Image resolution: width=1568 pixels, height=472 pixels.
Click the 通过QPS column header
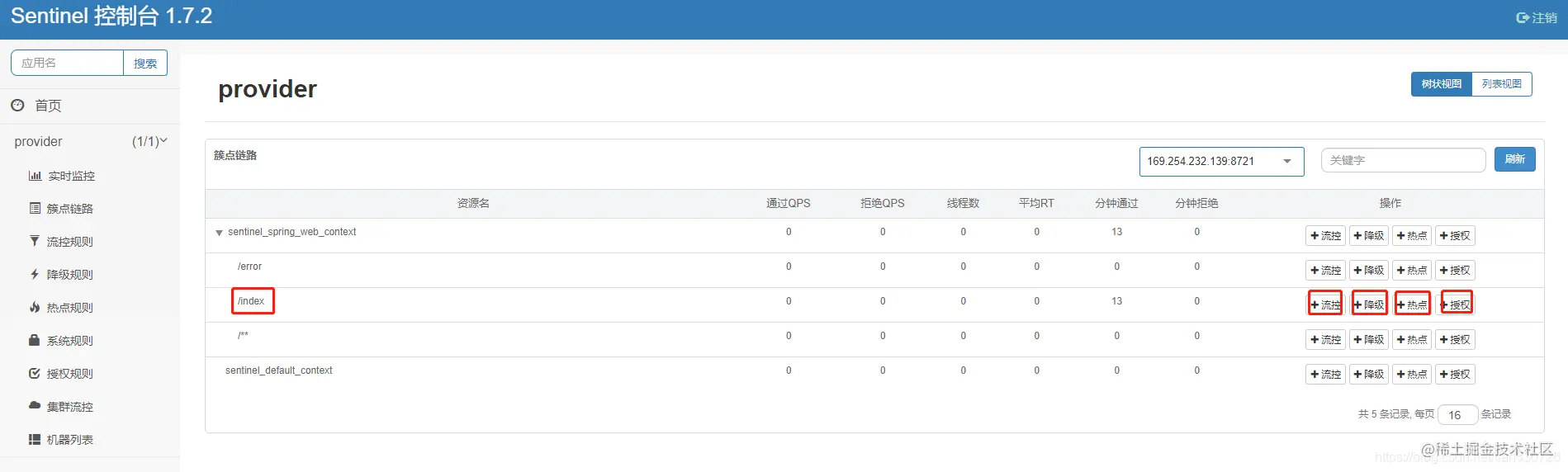click(789, 203)
